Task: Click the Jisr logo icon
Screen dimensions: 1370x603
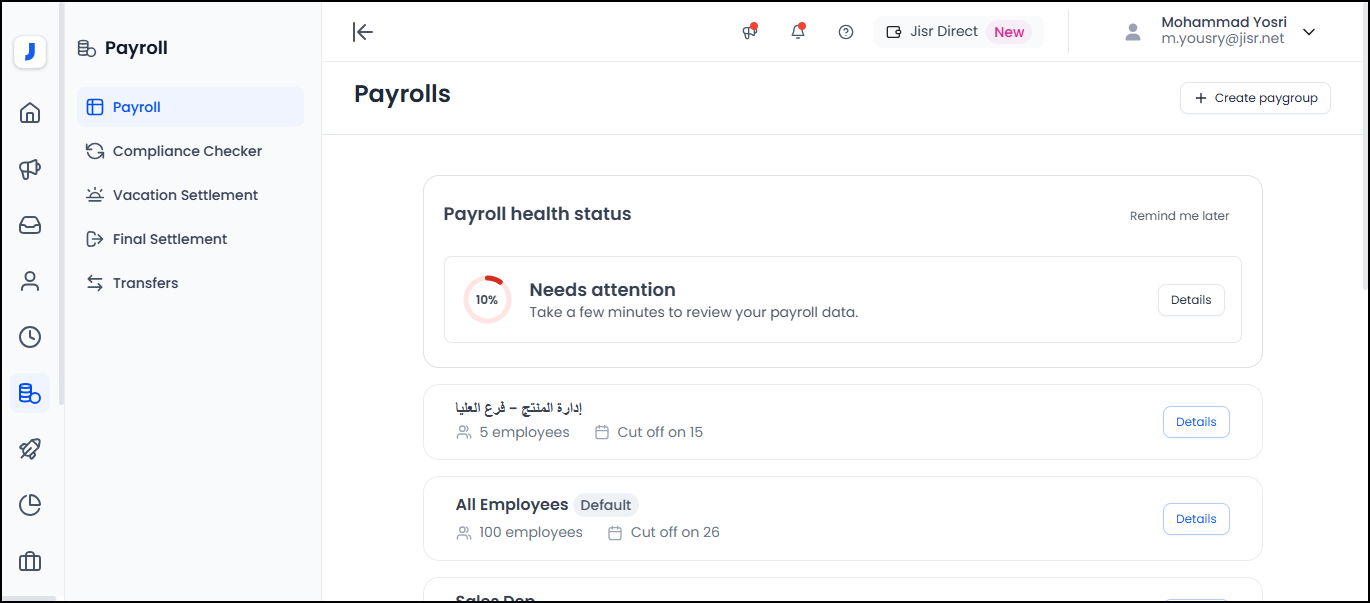Action: click(30, 52)
